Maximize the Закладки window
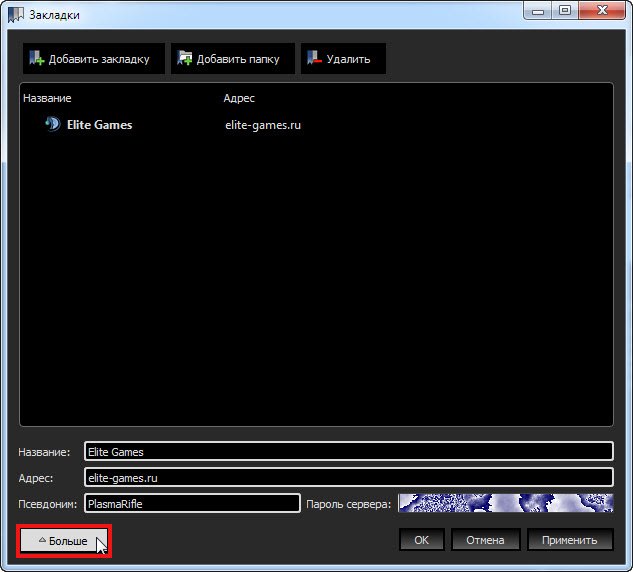633x572 pixels. click(x=565, y=12)
